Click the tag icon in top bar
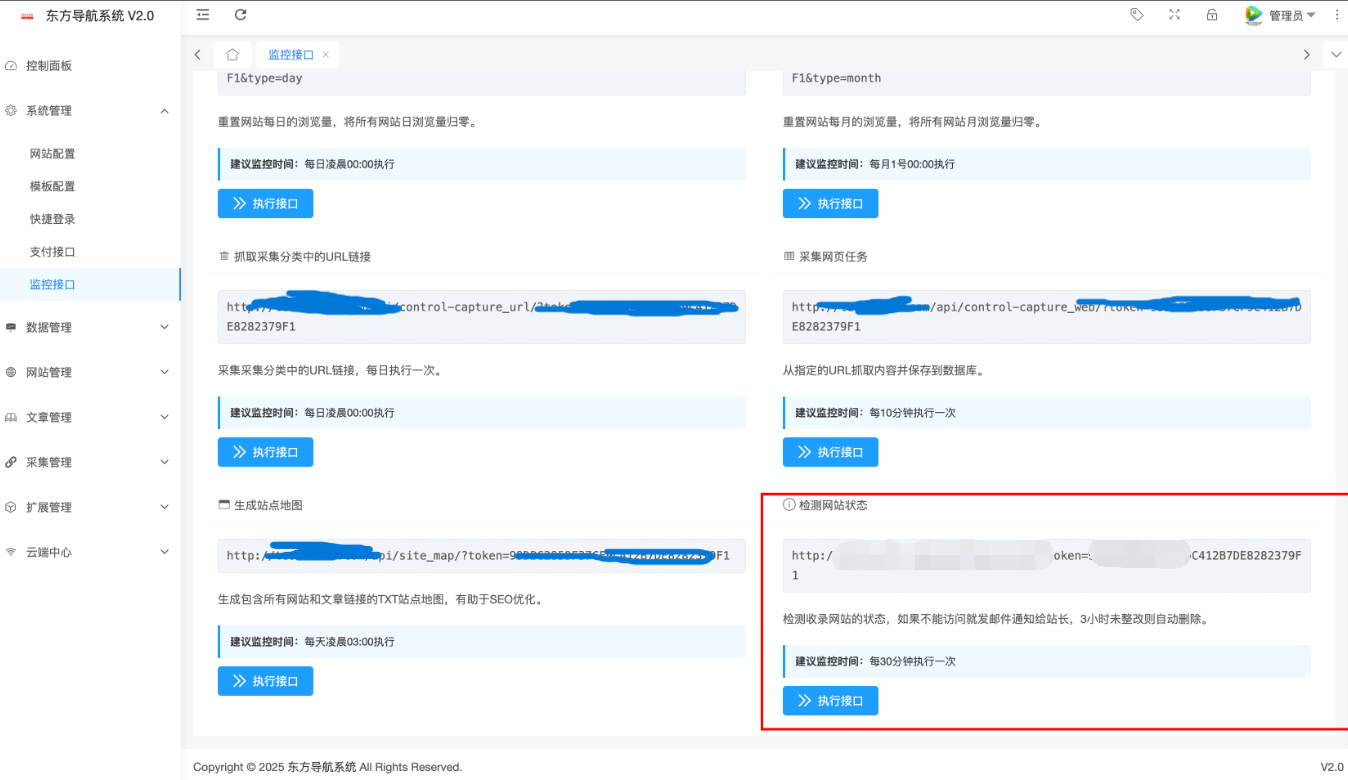 pyautogui.click(x=1136, y=14)
